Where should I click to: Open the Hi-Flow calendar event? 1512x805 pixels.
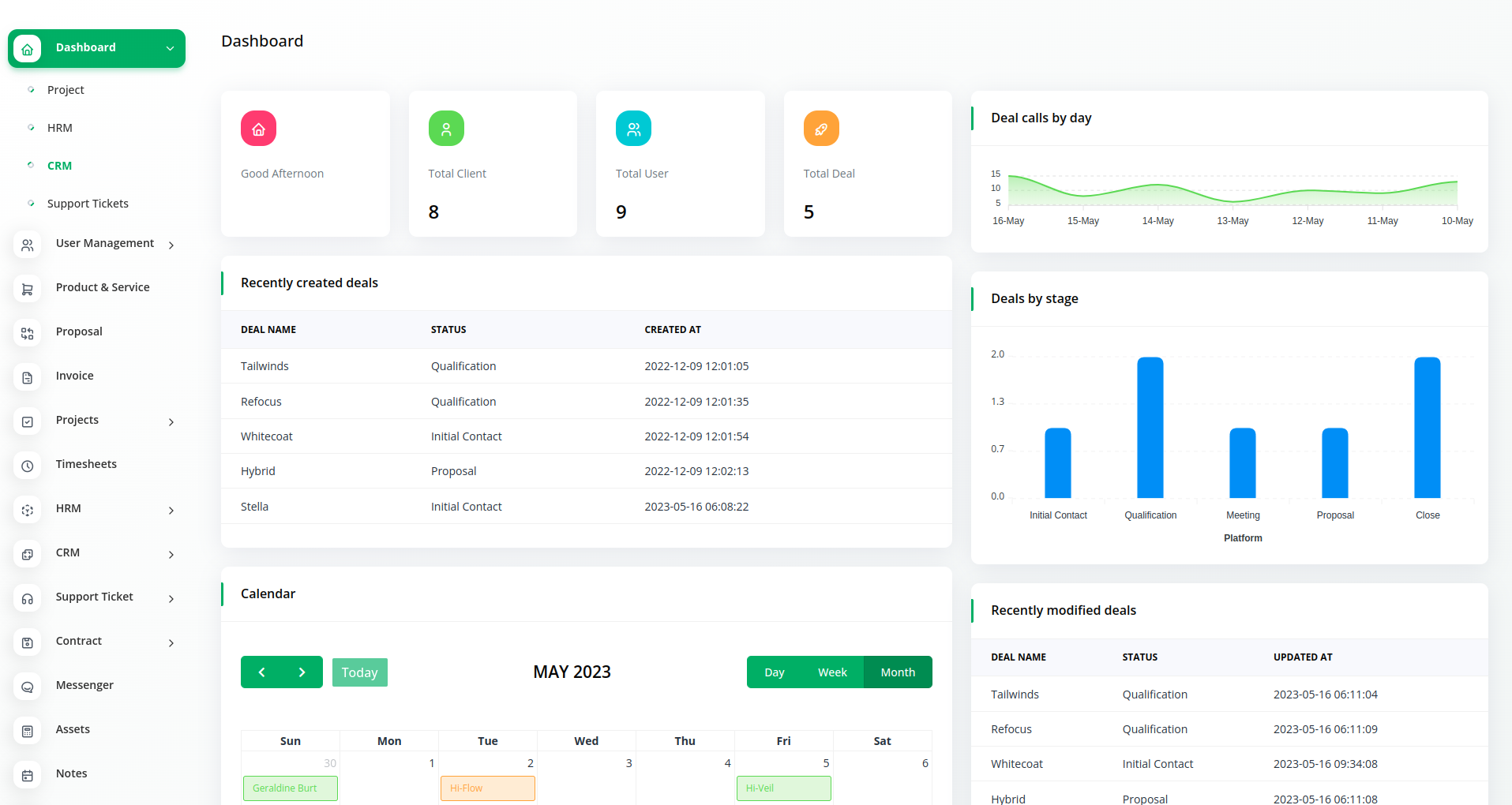(487, 788)
